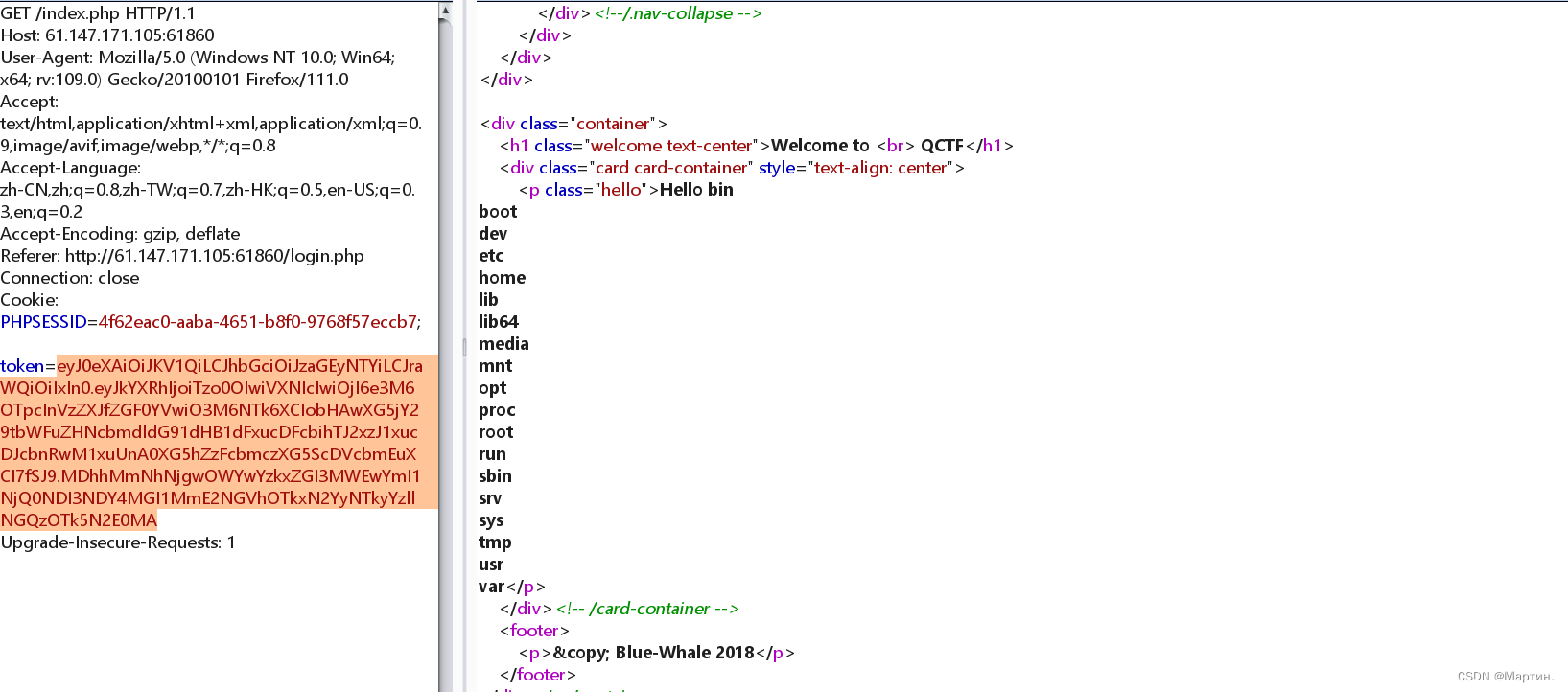Click the div class="container" tag line

coord(573,124)
